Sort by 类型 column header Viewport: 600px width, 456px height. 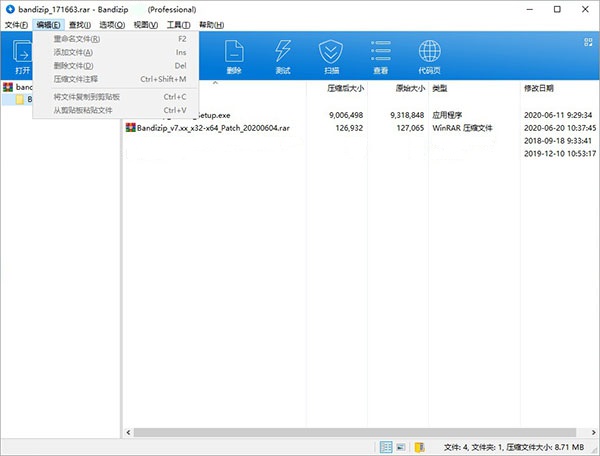pos(440,88)
